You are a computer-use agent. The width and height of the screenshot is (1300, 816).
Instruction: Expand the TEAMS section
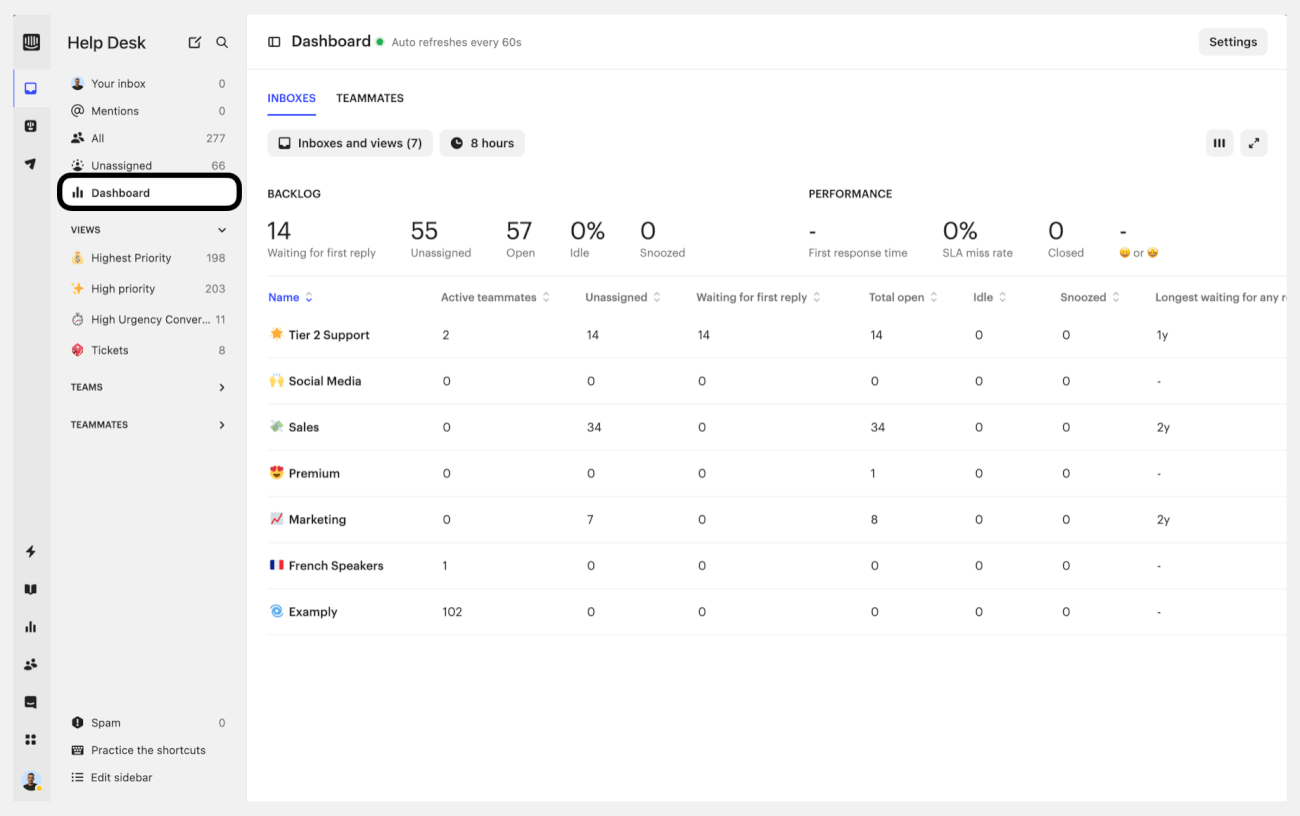point(221,387)
